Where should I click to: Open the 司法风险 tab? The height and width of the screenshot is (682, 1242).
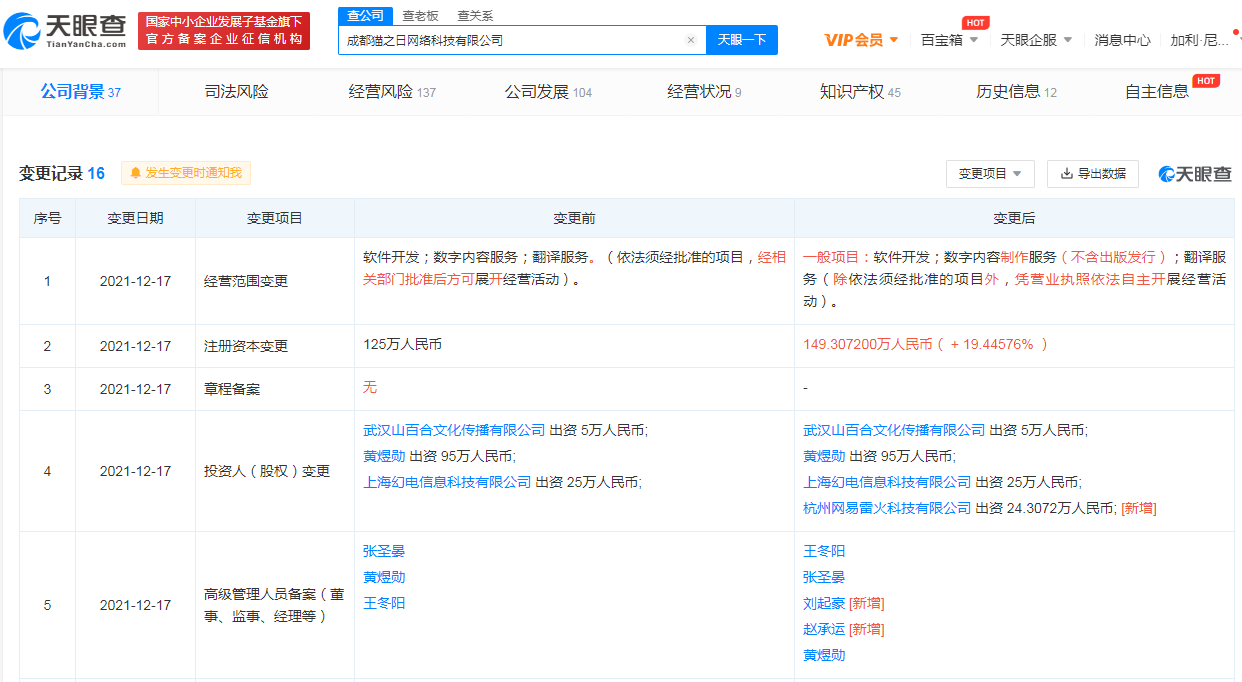point(237,92)
